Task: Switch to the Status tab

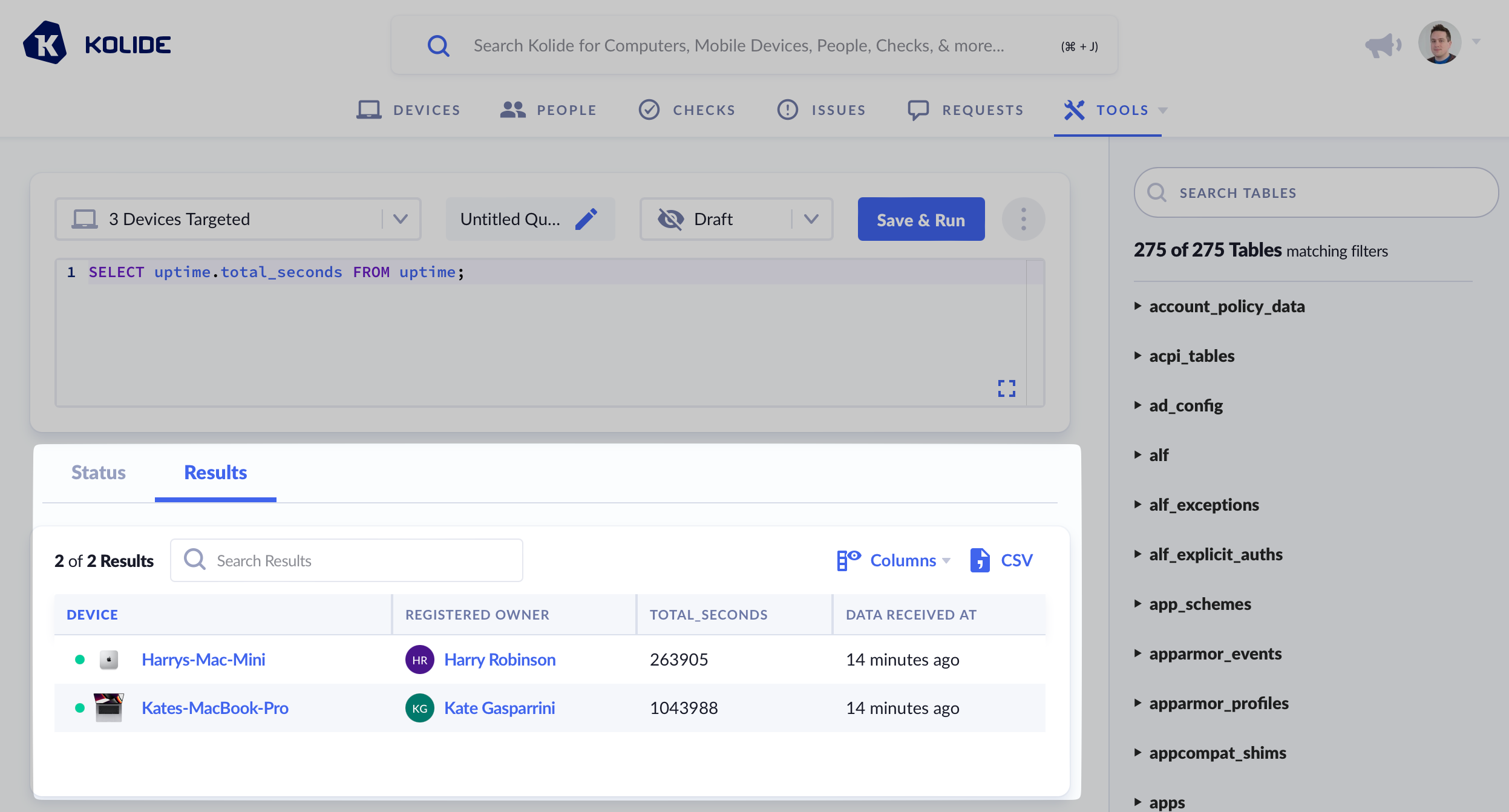Action: 98,472
